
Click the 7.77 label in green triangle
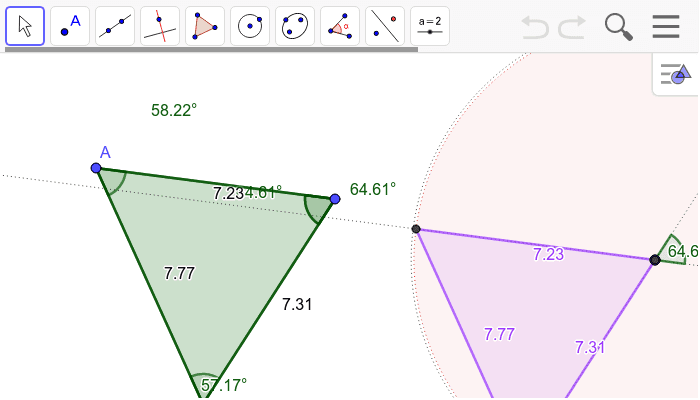click(179, 273)
